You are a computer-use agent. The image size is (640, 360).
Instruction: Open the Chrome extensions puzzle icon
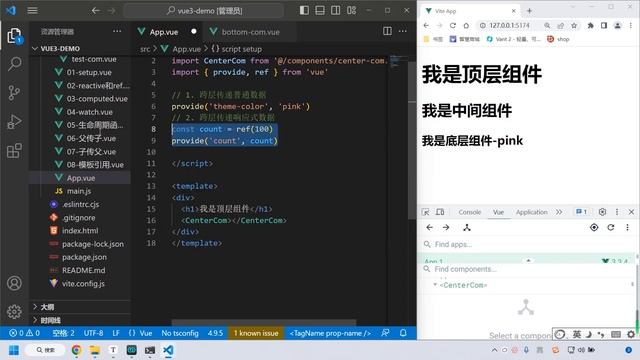click(591, 25)
